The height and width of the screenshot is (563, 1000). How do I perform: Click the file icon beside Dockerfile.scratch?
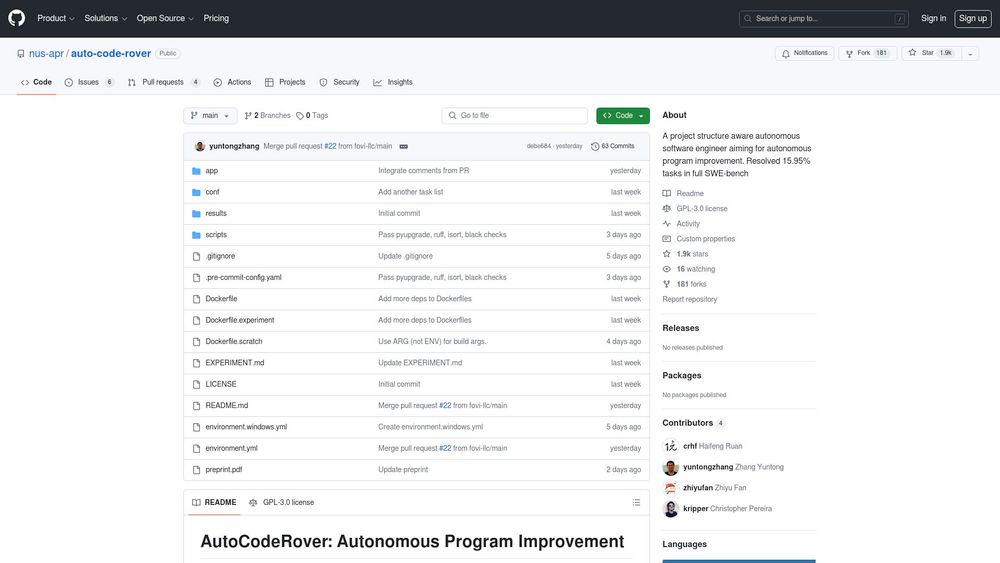(x=196, y=342)
